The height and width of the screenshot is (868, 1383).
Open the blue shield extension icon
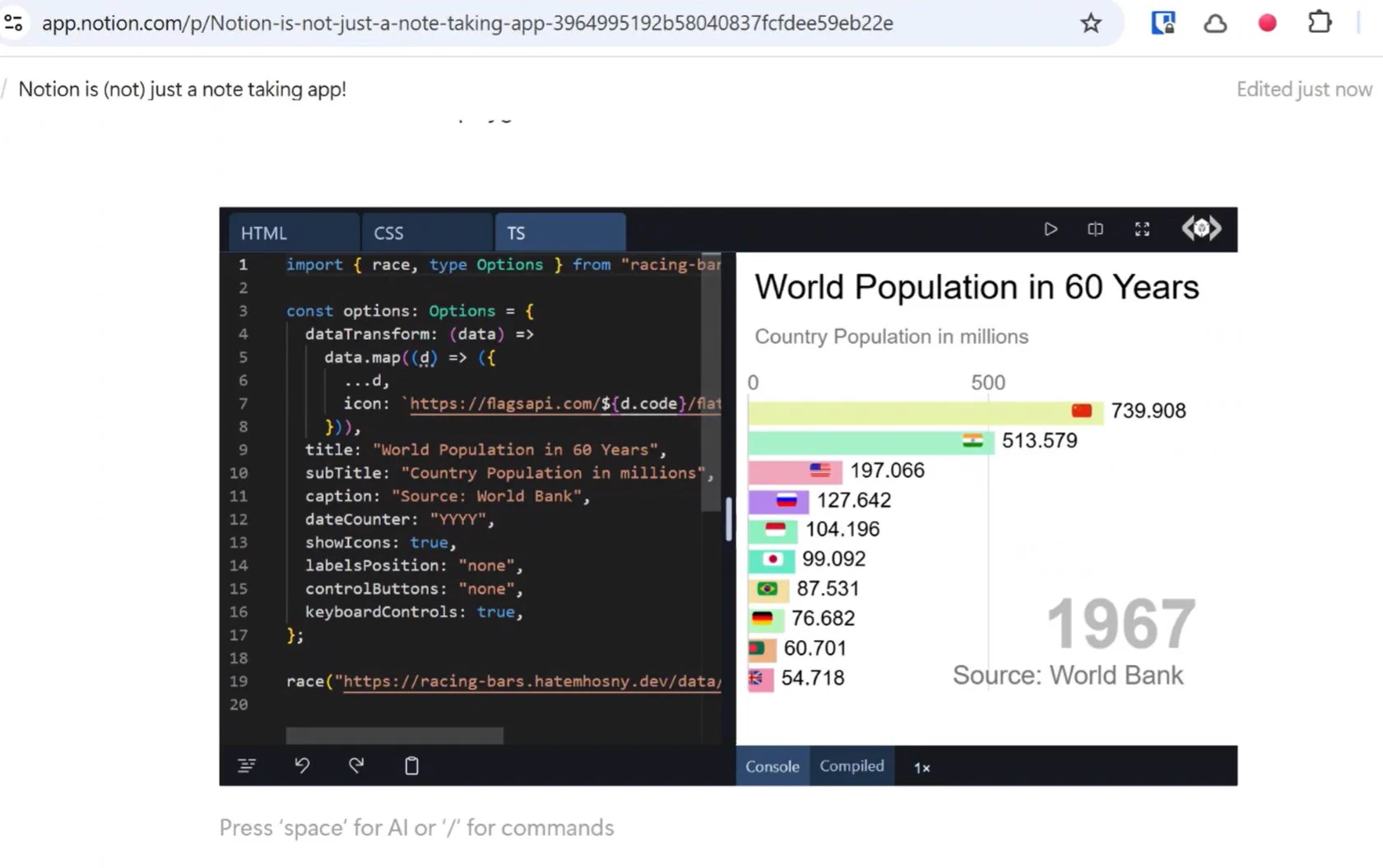[x=1163, y=23]
